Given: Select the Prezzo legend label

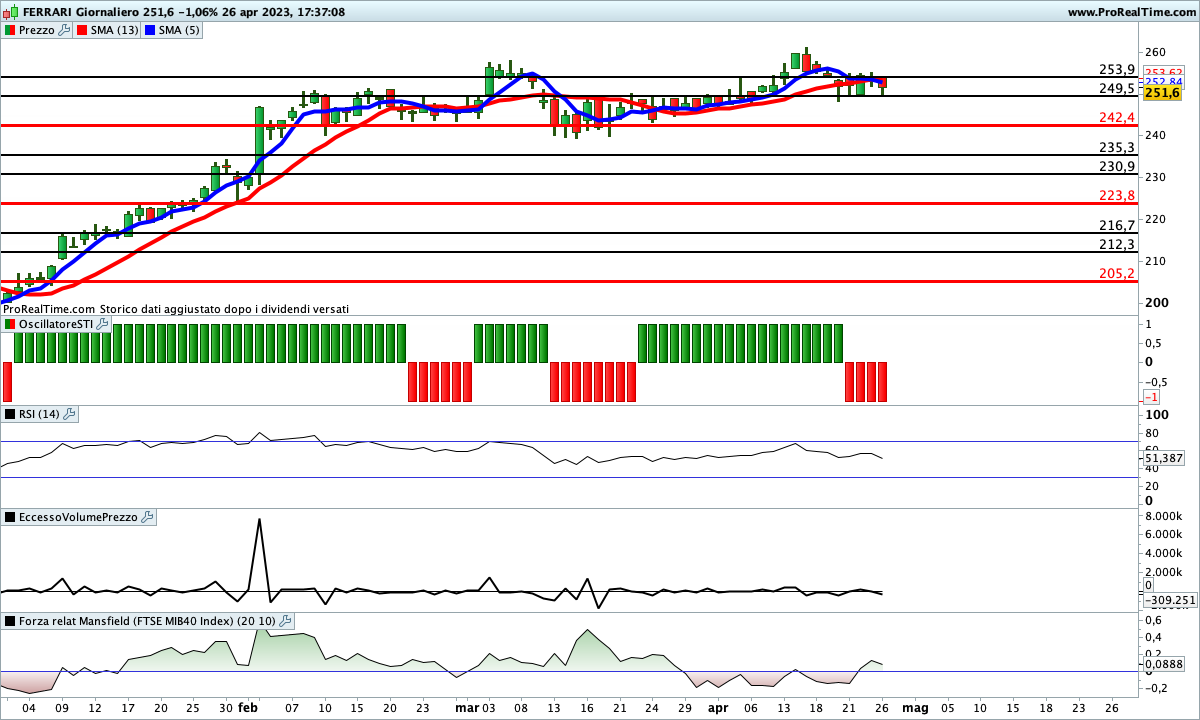Looking at the screenshot, I should point(37,30).
